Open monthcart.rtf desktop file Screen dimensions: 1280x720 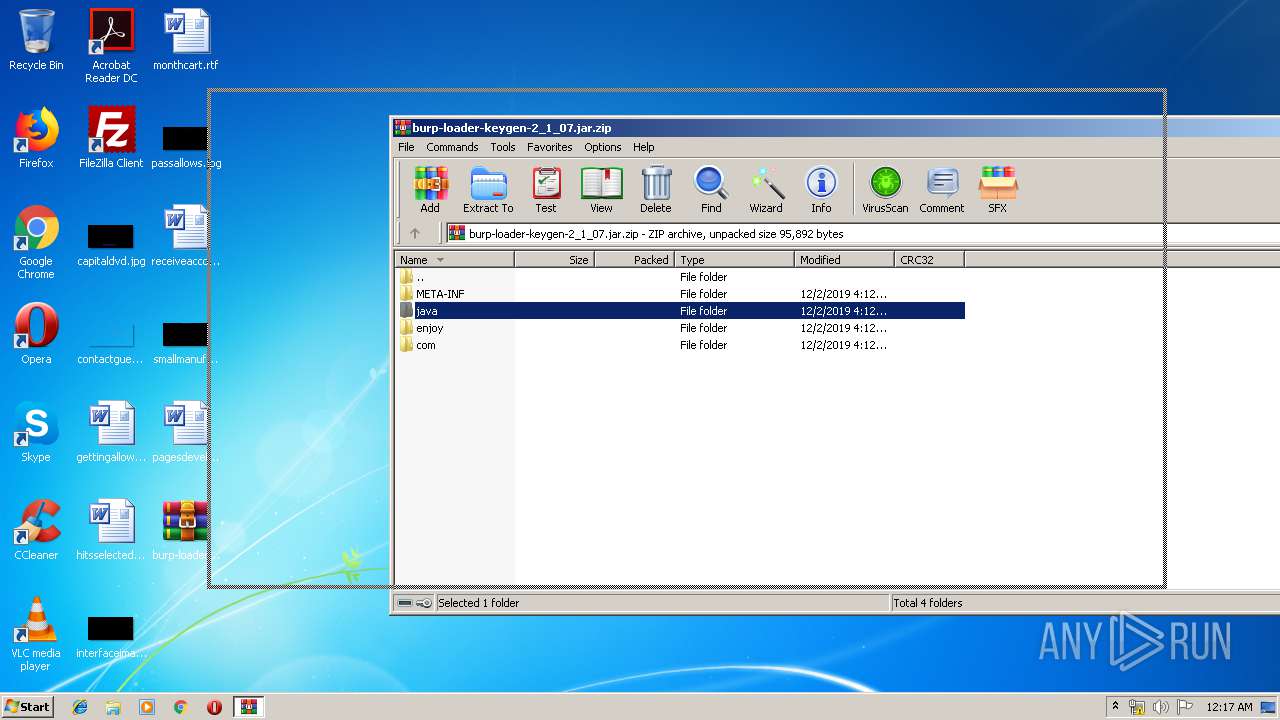click(x=186, y=40)
